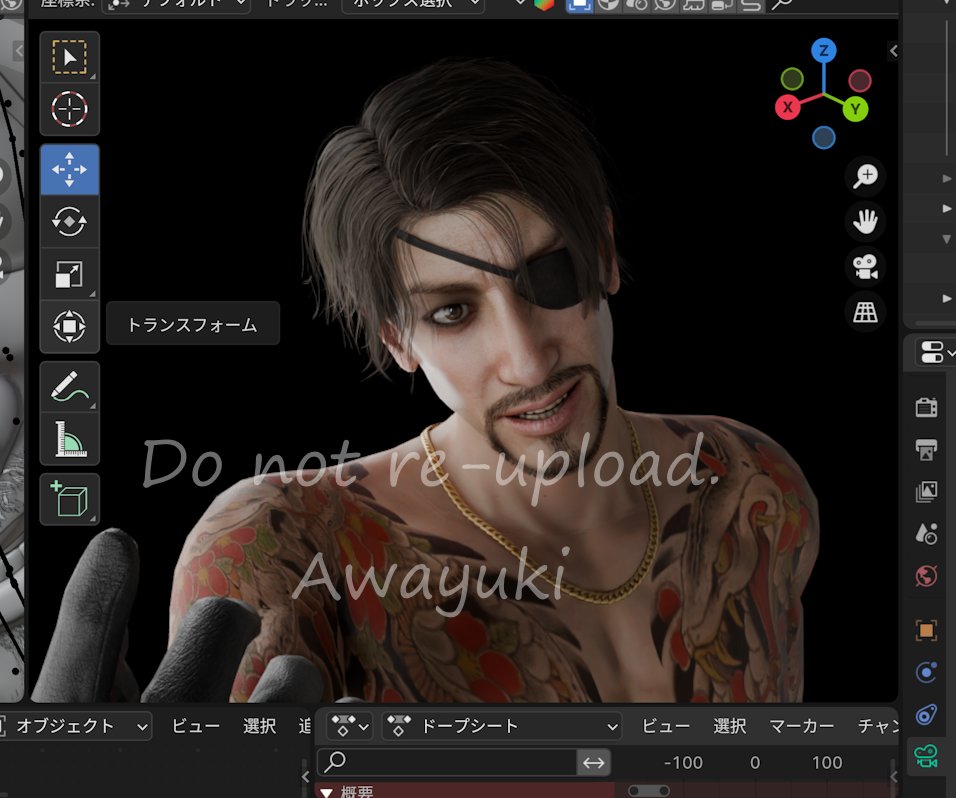Open the Output properties tab
The width and height of the screenshot is (956, 798).
[x=926, y=449]
